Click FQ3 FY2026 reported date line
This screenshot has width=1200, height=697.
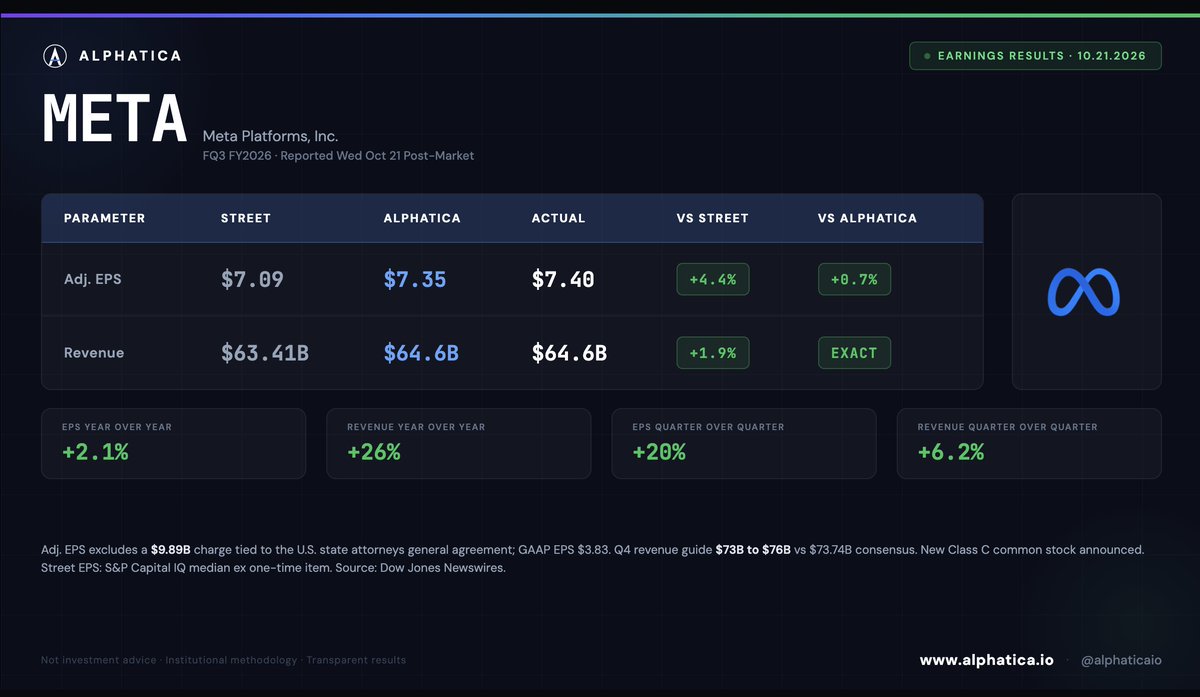338,156
